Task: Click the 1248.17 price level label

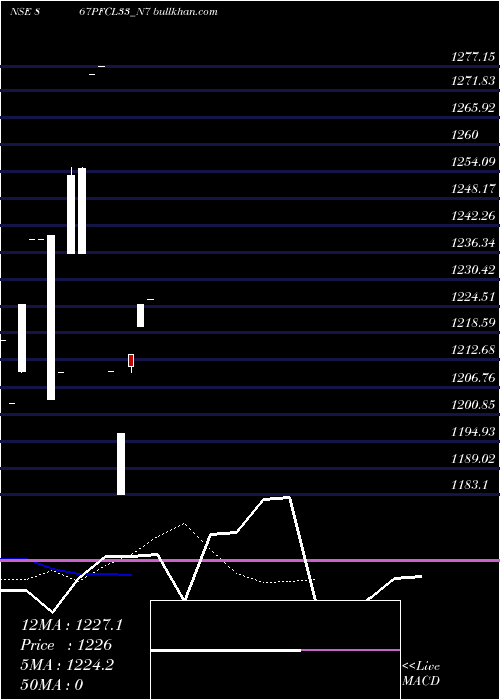Action: pos(473,189)
